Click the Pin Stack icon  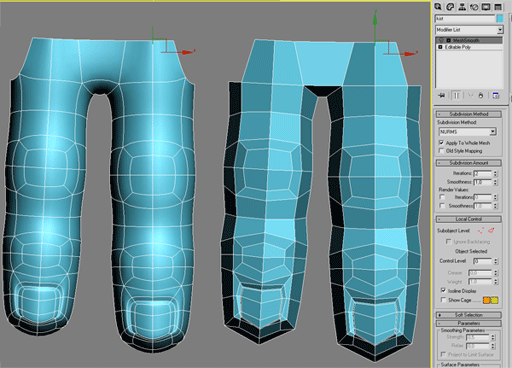442,96
